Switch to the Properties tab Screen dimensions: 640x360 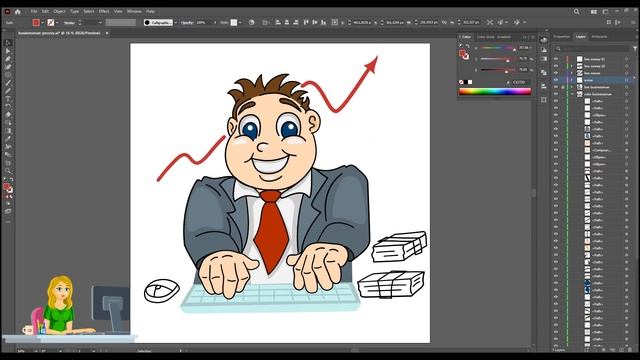coord(561,37)
